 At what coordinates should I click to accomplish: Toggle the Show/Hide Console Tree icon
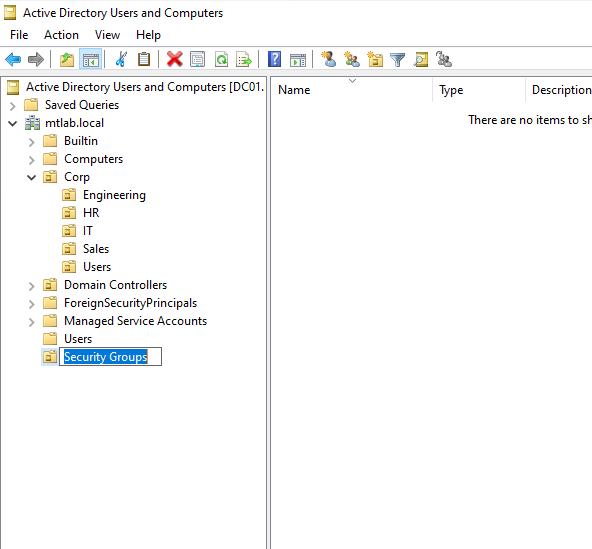(91, 59)
